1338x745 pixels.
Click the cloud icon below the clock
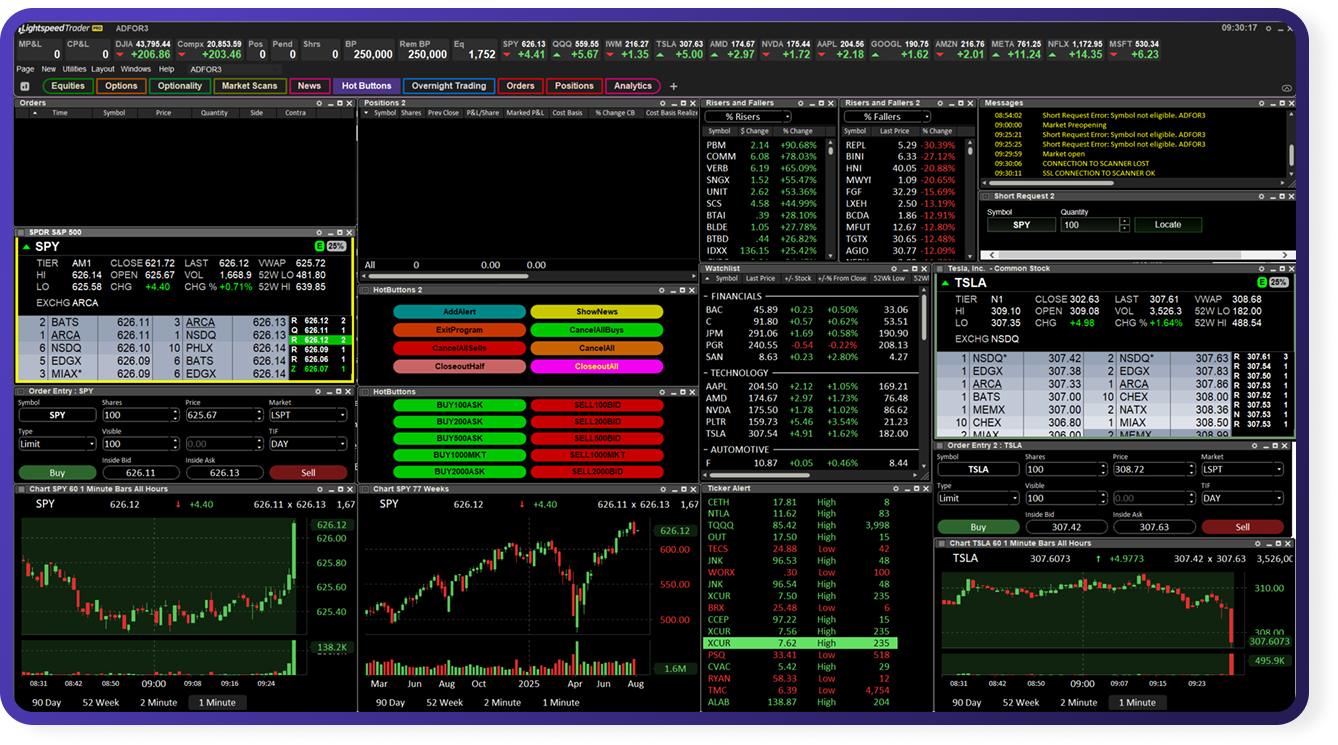(x=1286, y=88)
